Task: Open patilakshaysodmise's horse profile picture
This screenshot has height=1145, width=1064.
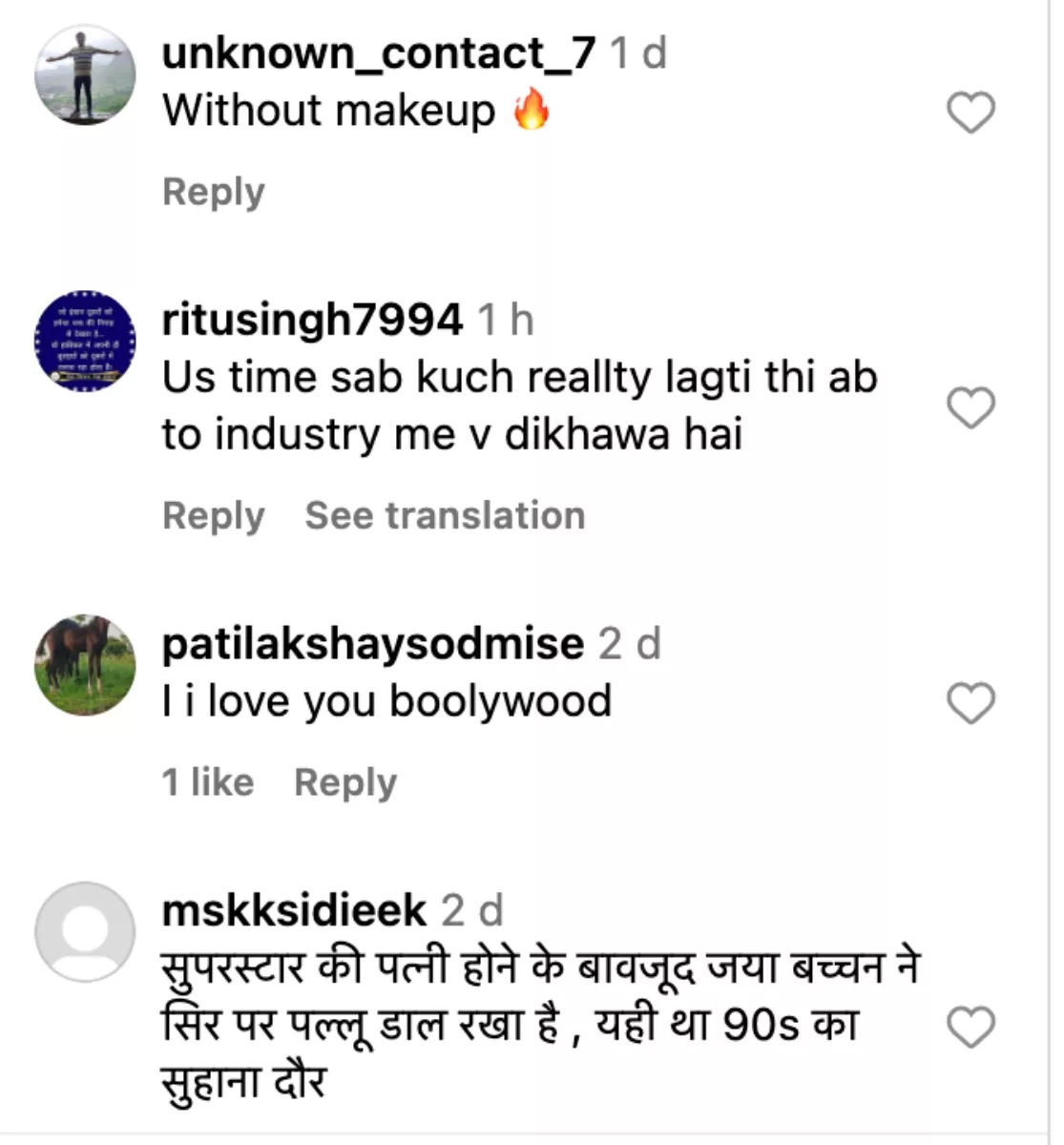Action: click(85, 665)
